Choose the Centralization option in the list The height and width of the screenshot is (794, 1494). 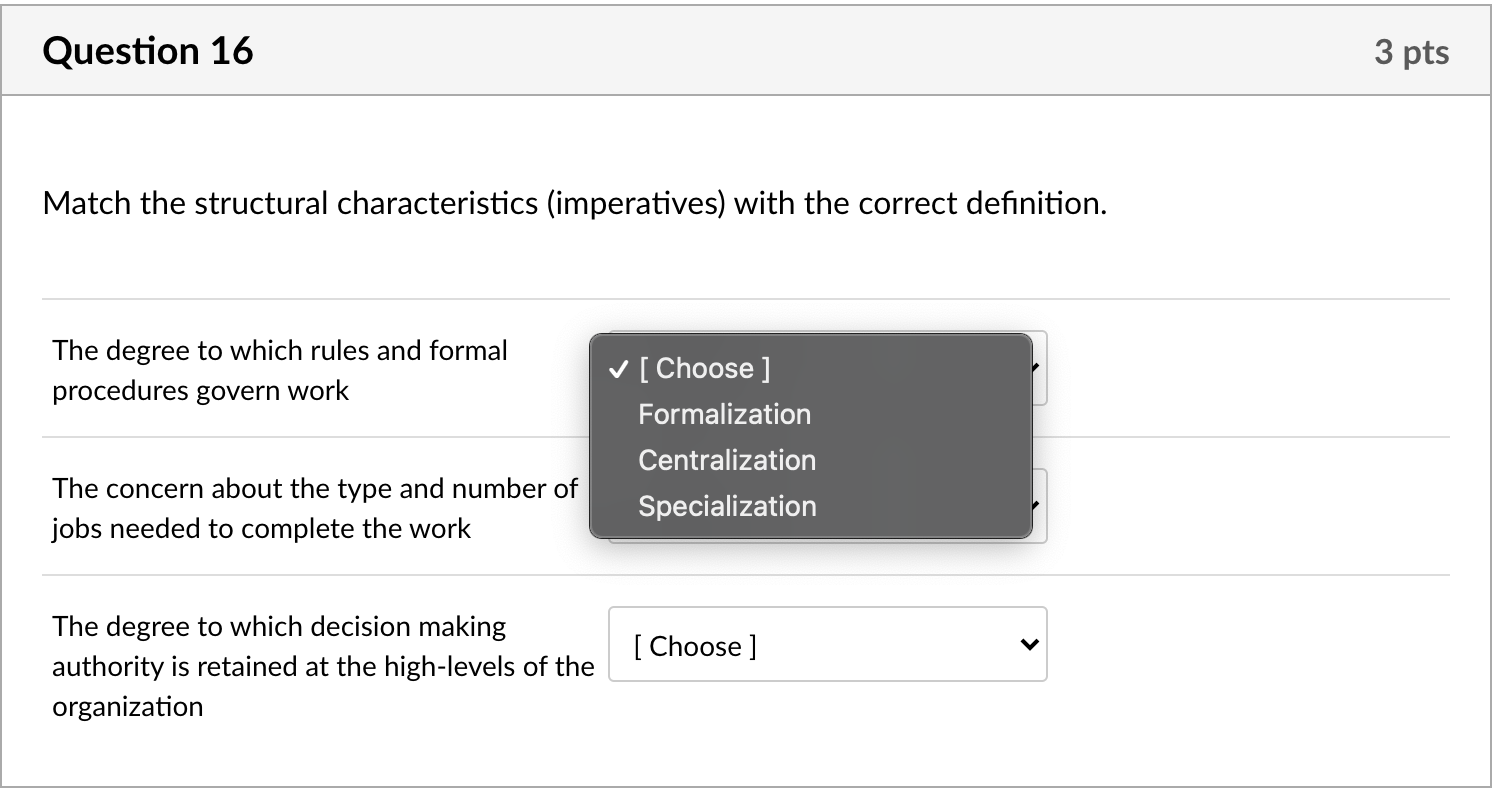click(727, 460)
